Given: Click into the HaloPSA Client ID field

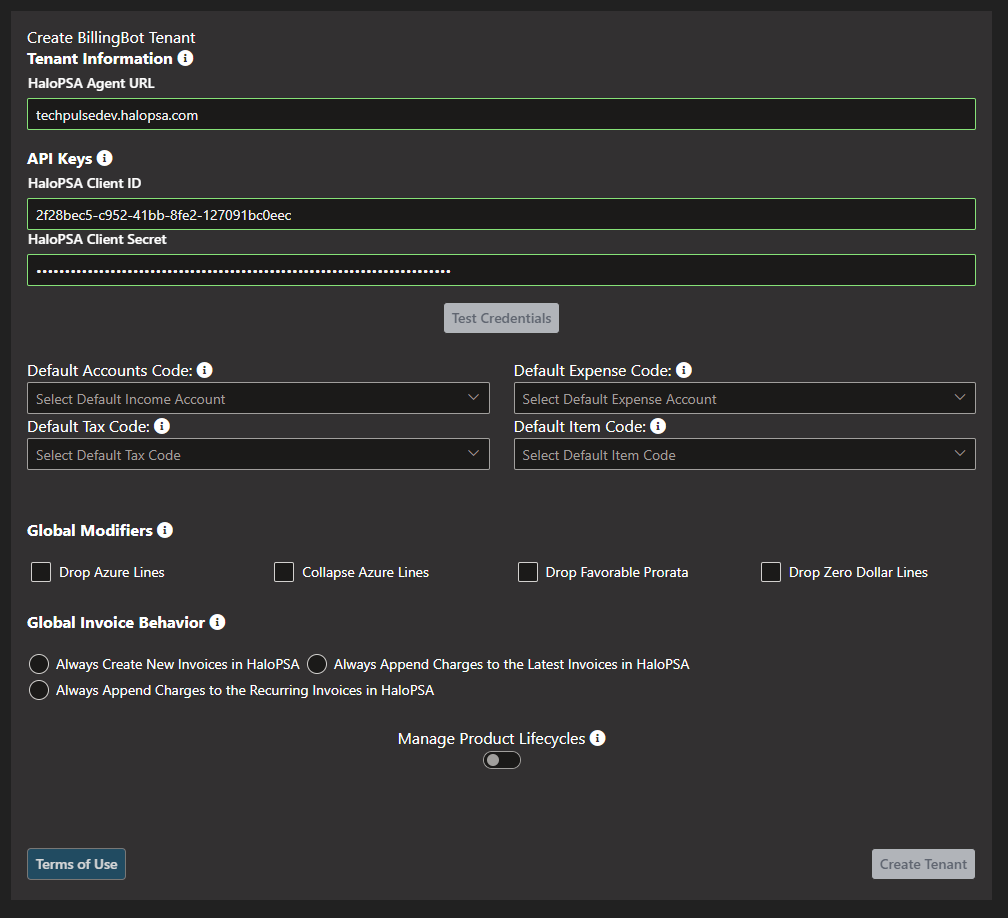Looking at the screenshot, I should tap(501, 214).
